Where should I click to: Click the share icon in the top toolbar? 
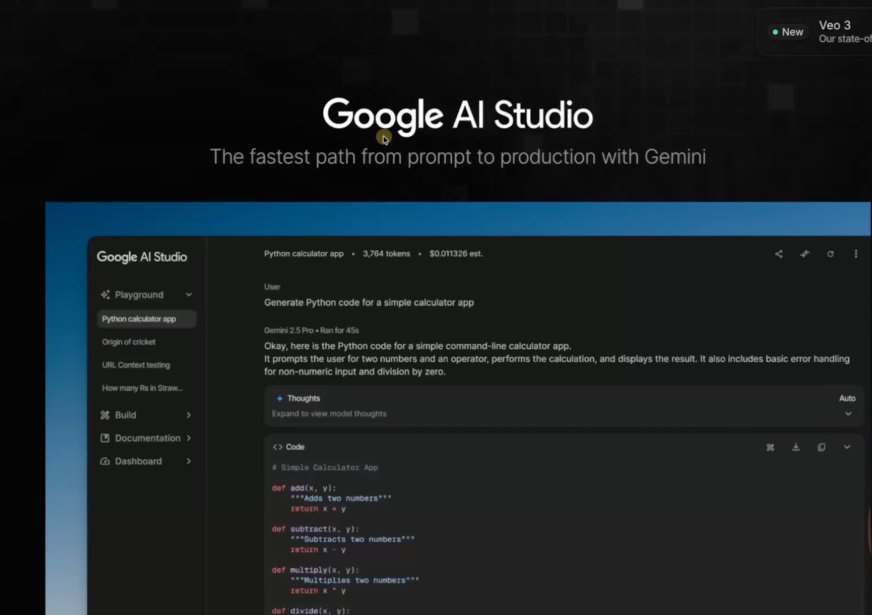coord(778,253)
